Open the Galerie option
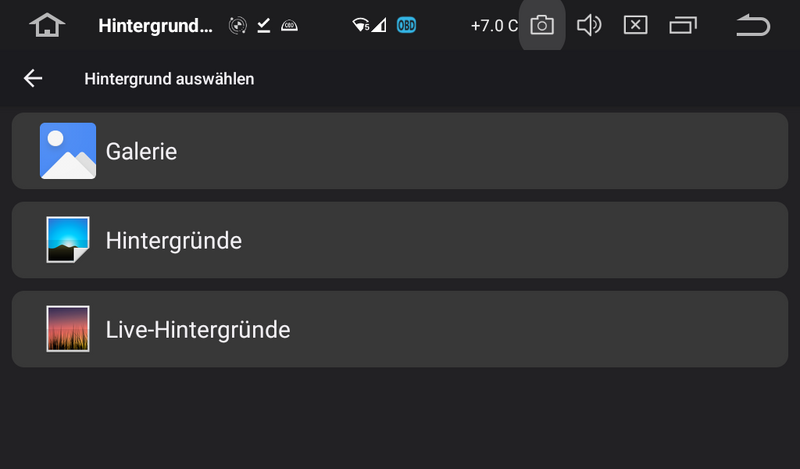This screenshot has width=800, height=469. (400, 151)
